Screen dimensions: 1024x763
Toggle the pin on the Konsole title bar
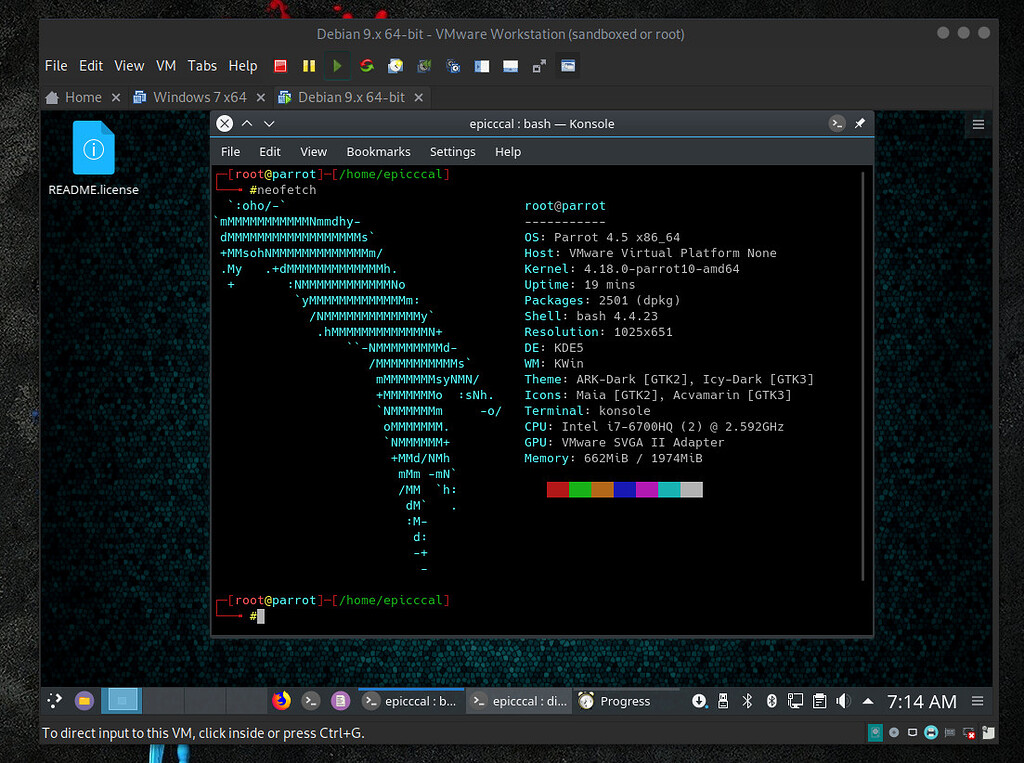(859, 124)
